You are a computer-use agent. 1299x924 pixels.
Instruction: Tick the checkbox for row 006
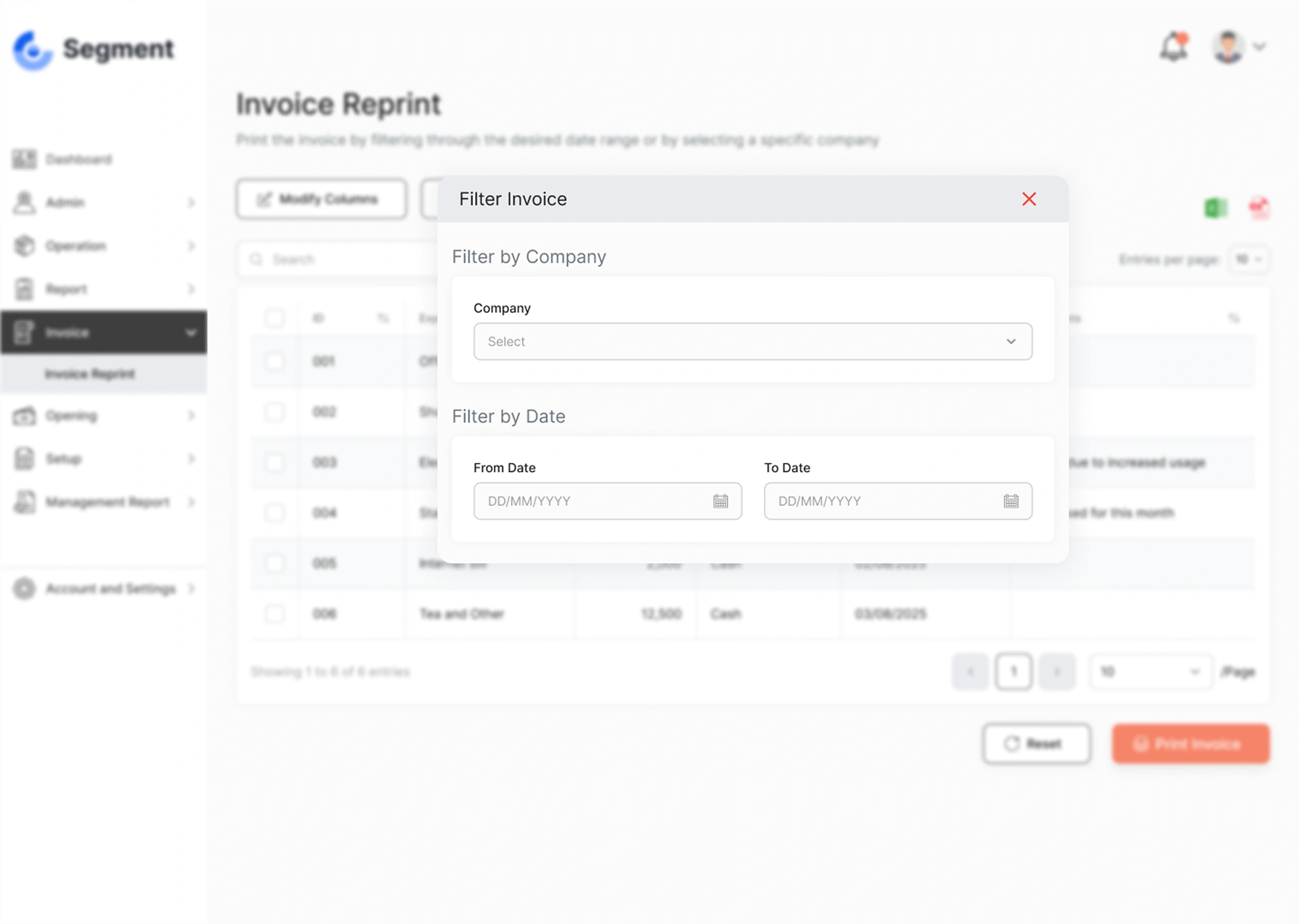click(x=275, y=614)
